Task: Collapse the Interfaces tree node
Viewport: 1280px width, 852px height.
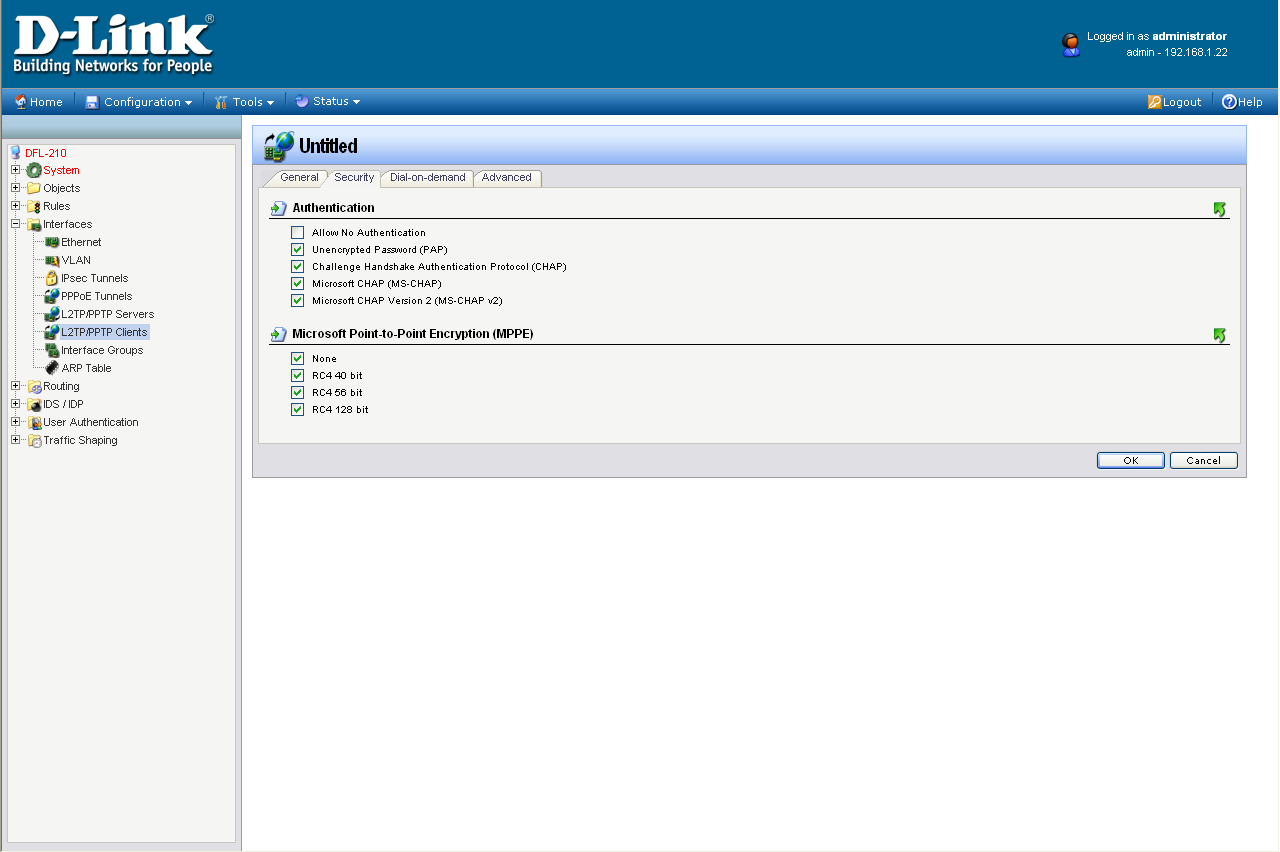Action: tap(16, 224)
